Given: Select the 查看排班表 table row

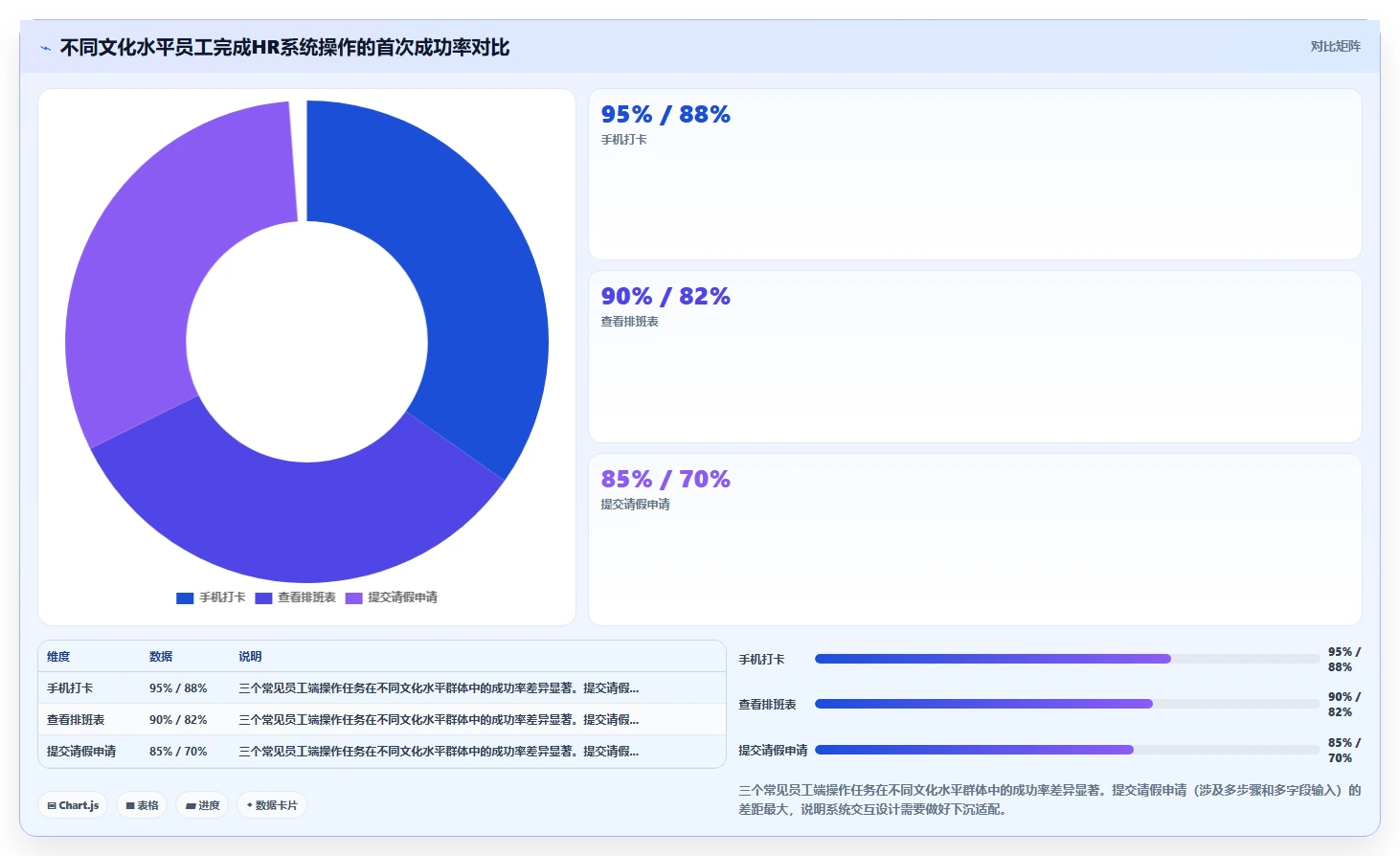Looking at the screenshot, I should tap(382, 720).
